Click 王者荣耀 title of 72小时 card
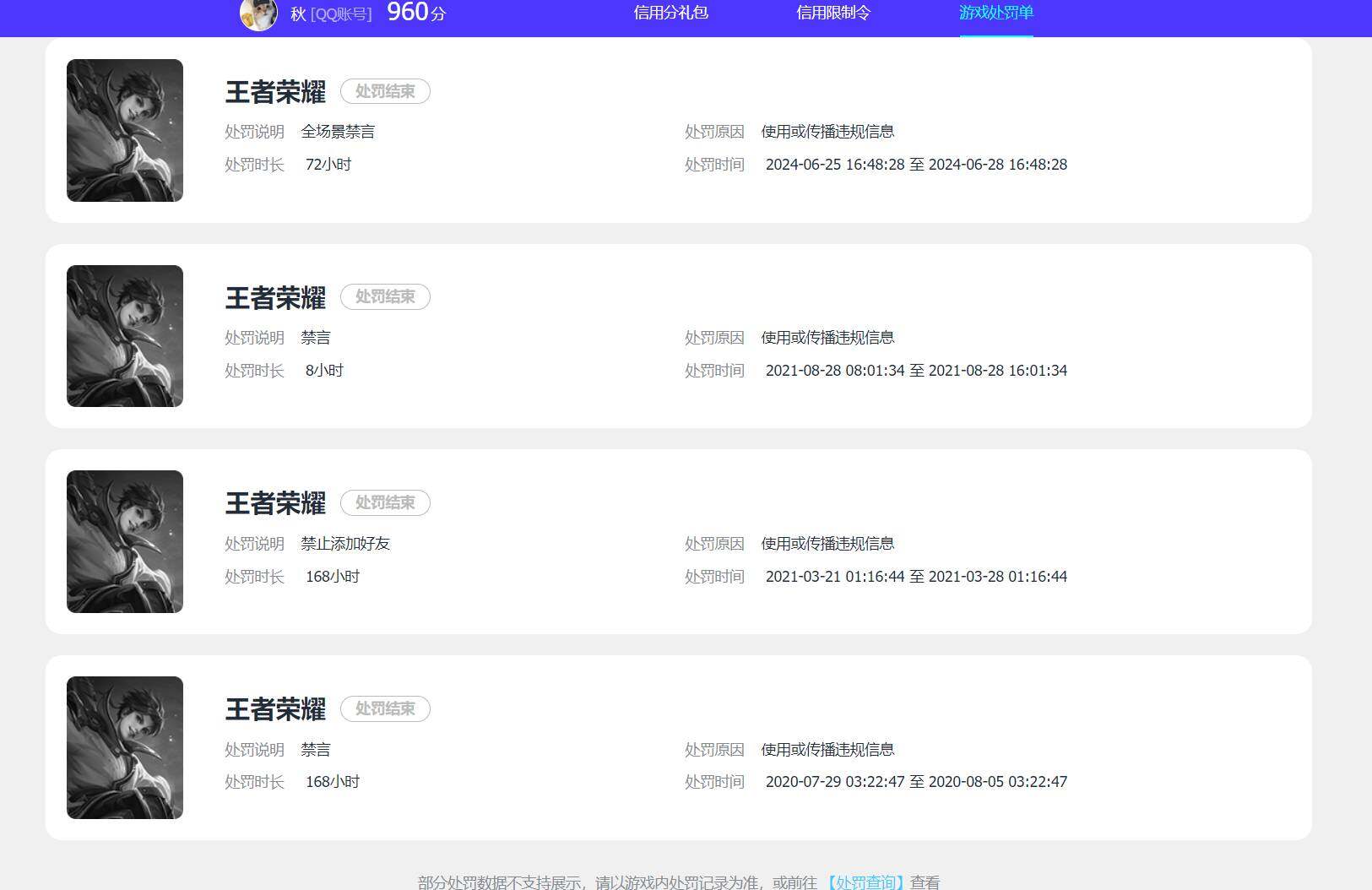Screen dimensions: 1372x890 [275, 92]
